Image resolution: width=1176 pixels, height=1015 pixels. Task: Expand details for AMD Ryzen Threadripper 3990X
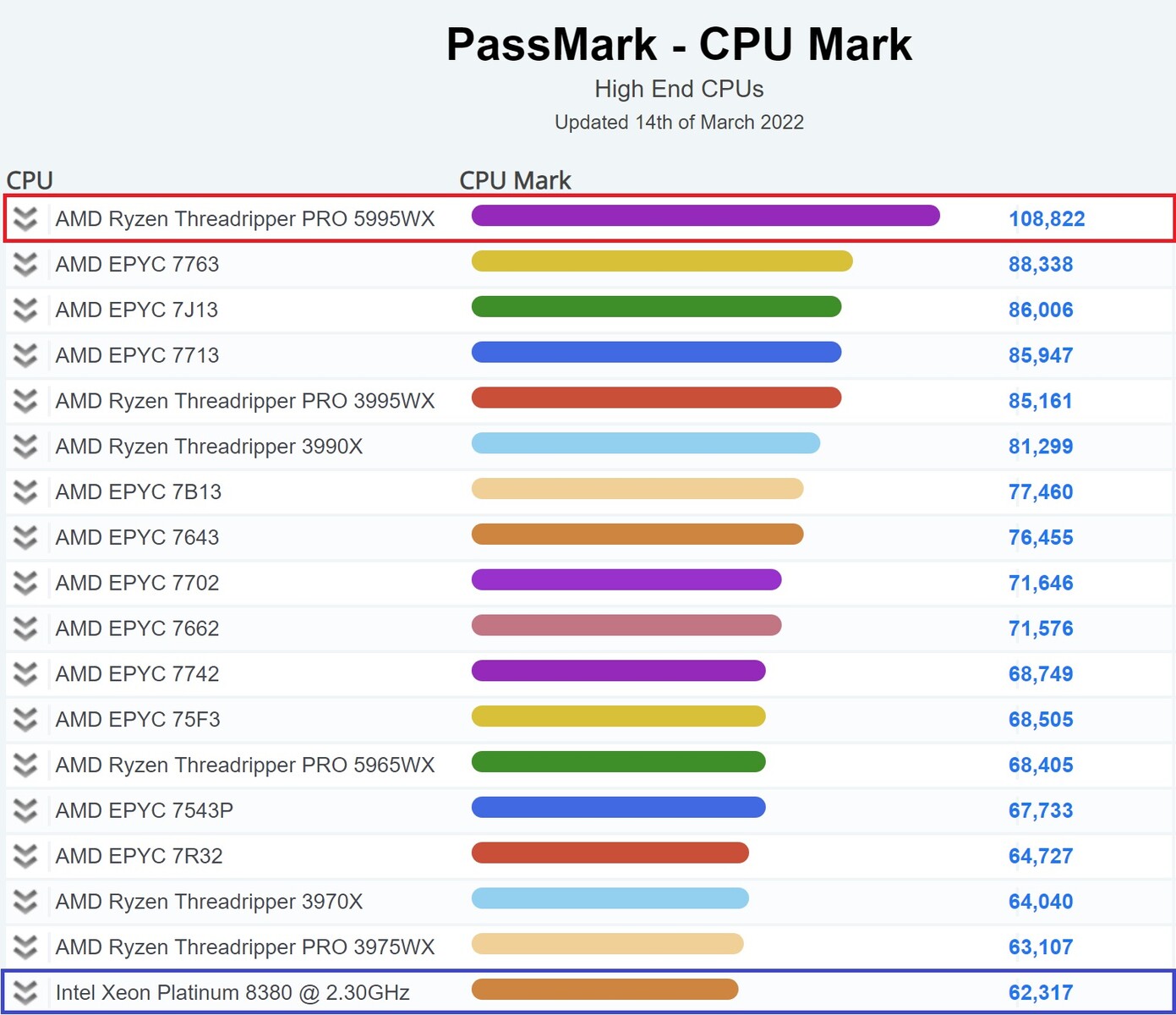(26, 447)
